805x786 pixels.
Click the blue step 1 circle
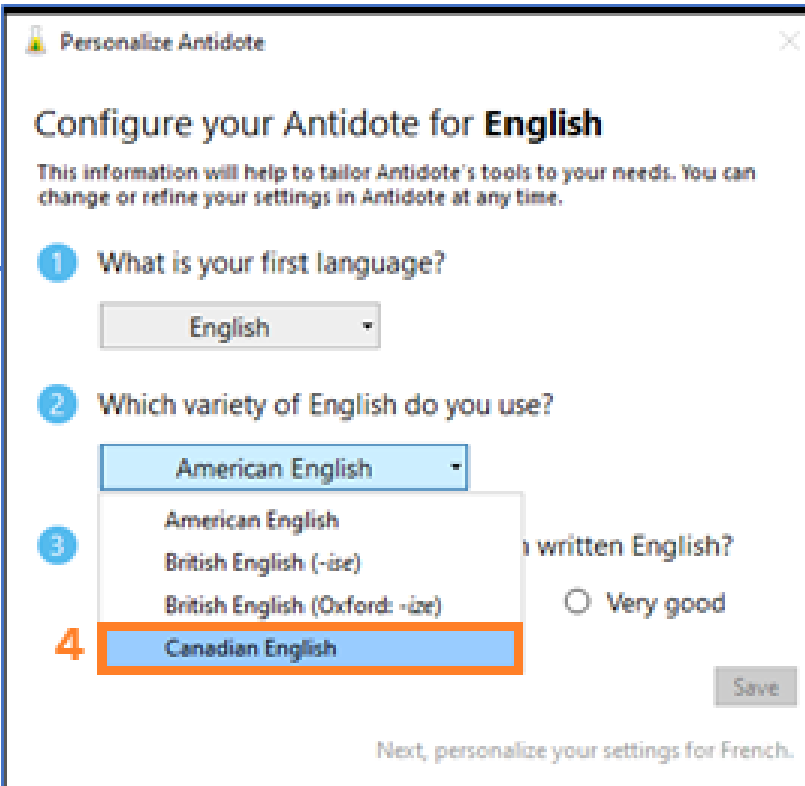[x=55, y=265]
